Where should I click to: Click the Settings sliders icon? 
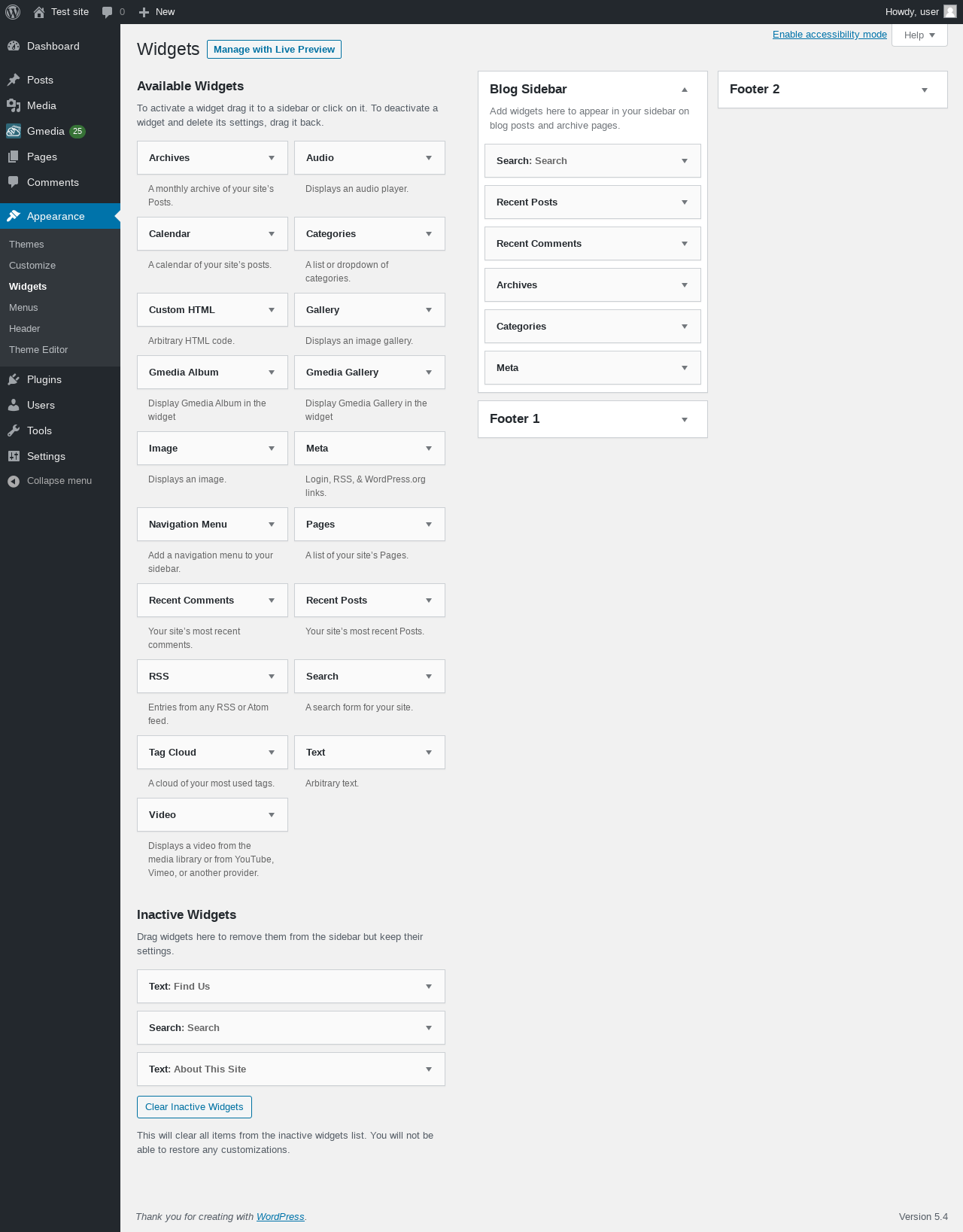click(x=14, y=456)
